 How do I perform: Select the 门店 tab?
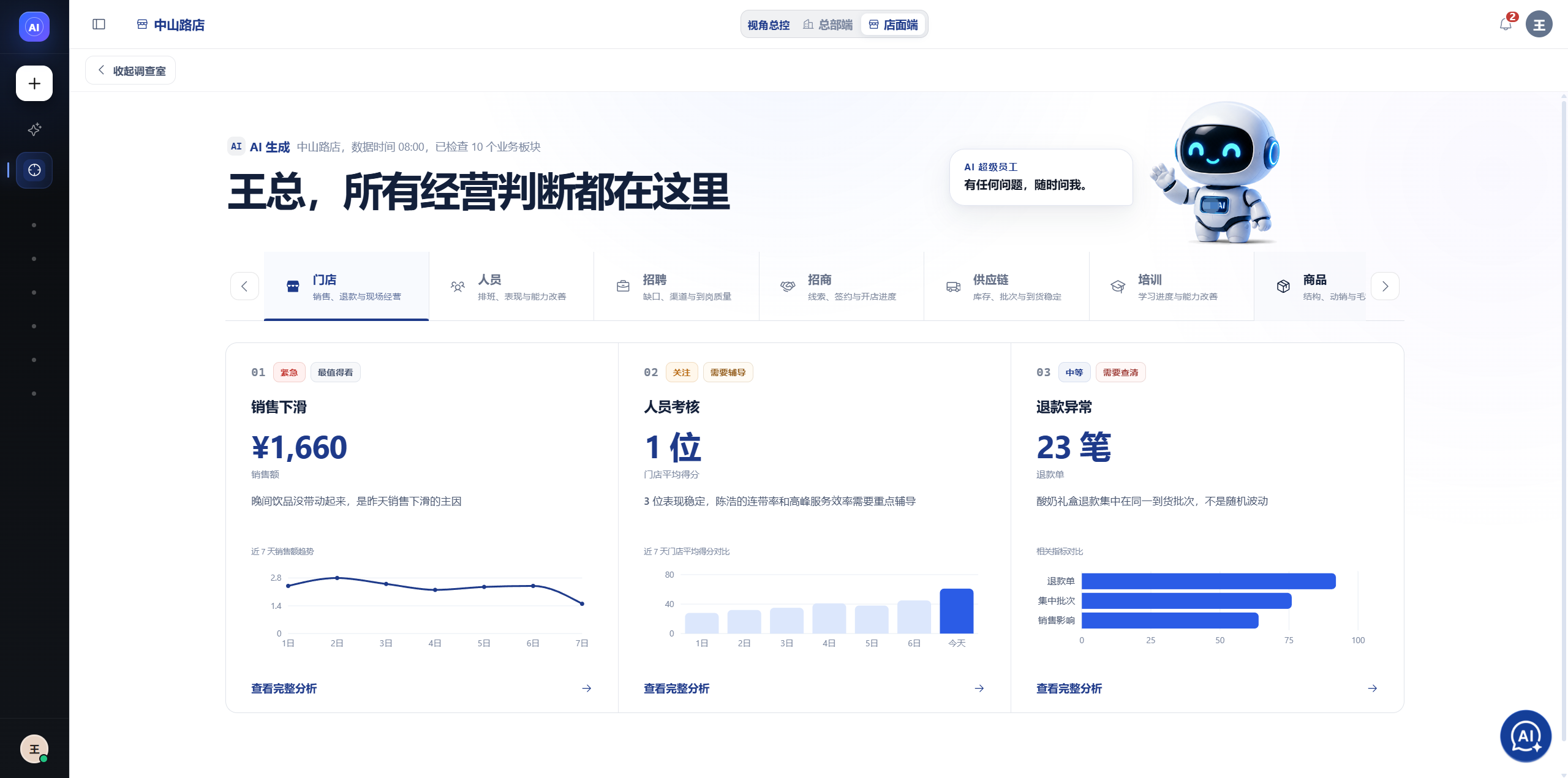point(347,286)
